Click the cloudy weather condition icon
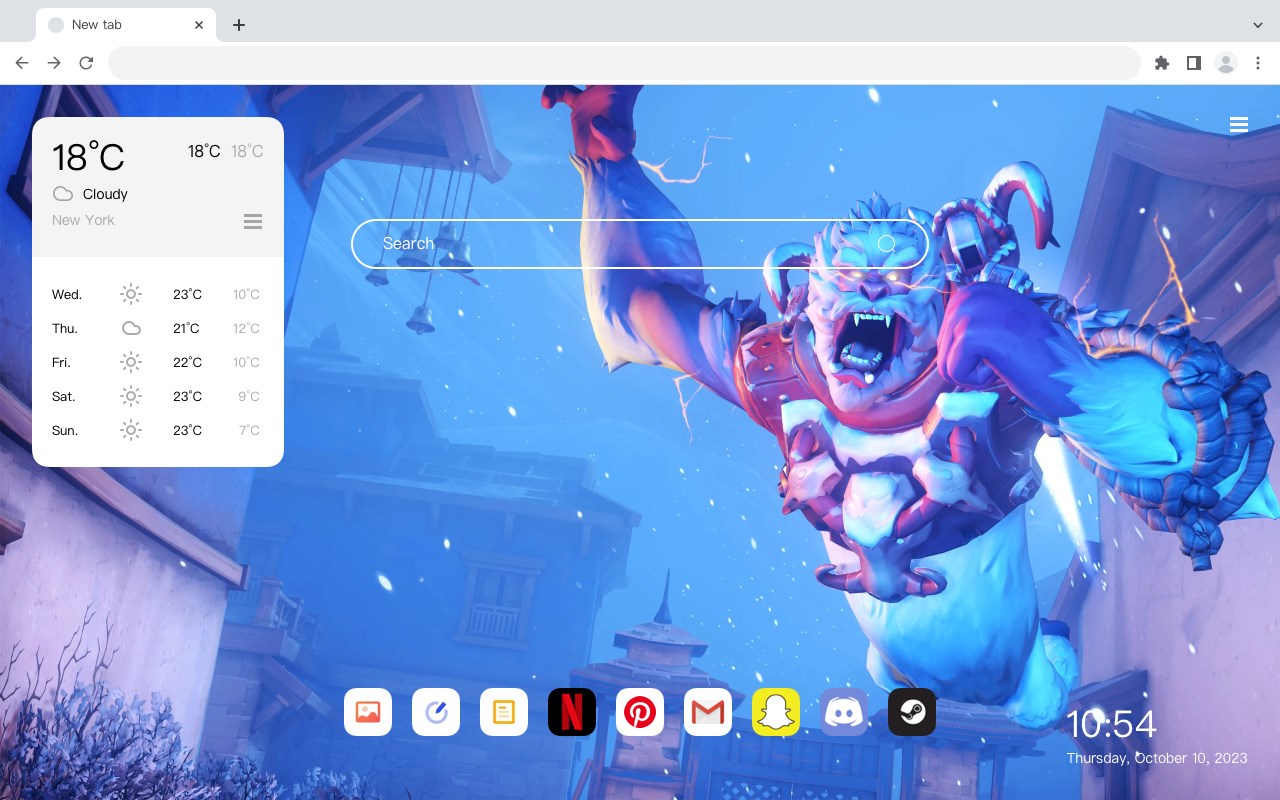1280x800 pixels. (63, 194)
